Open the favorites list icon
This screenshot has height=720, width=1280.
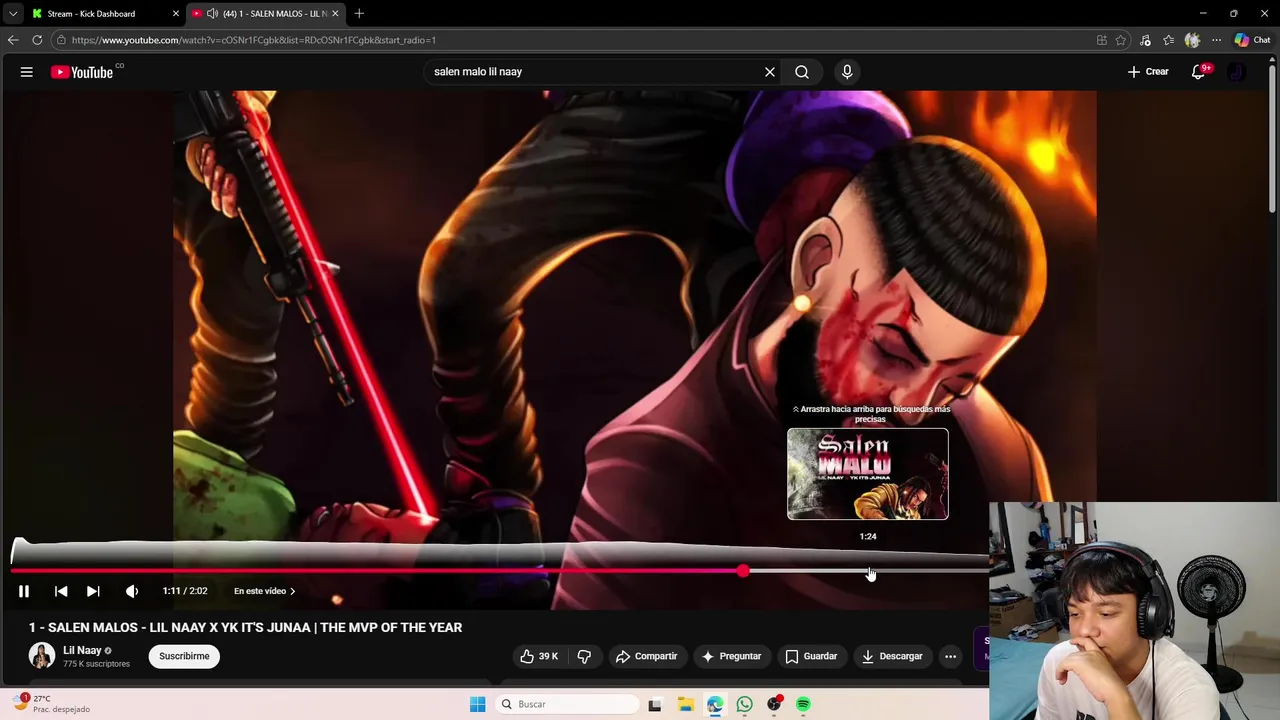click(1168, 40)
